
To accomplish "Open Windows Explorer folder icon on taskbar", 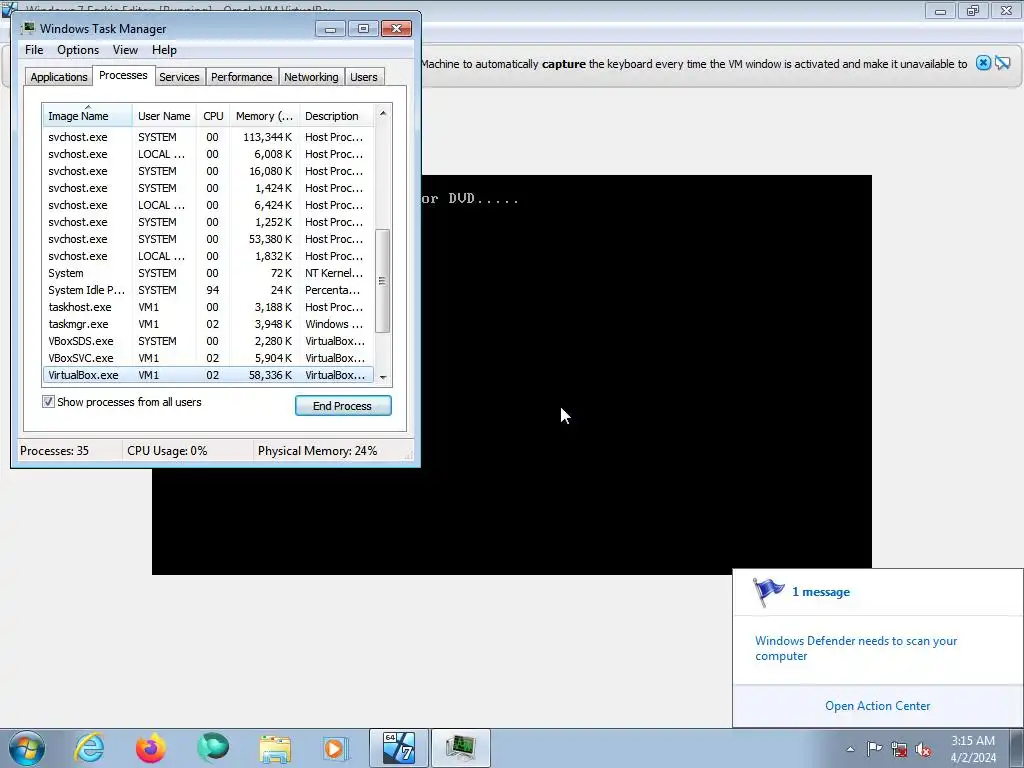I will [275, 749].
